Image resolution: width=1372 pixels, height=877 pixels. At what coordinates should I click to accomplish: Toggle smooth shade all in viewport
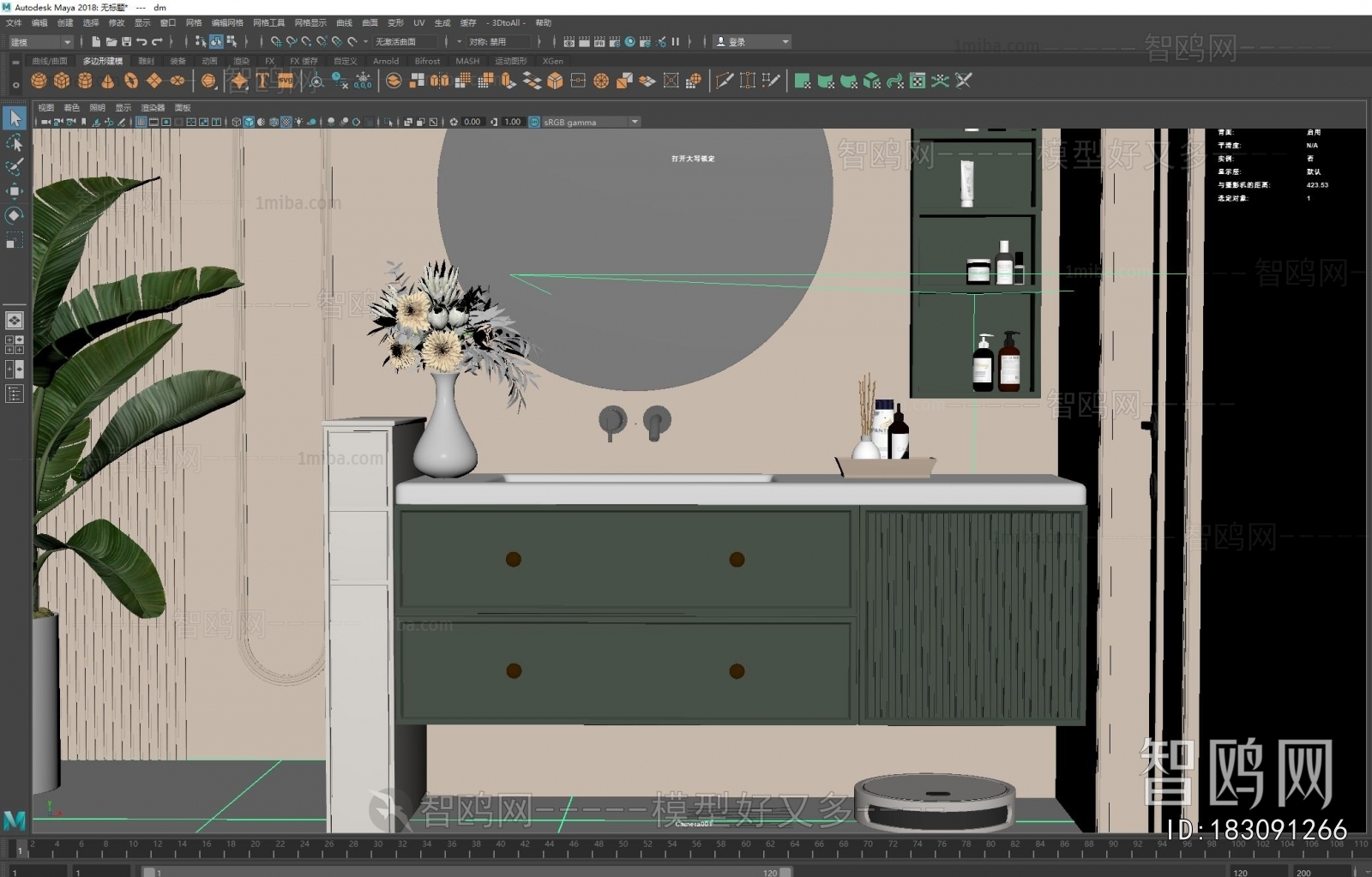249,122
